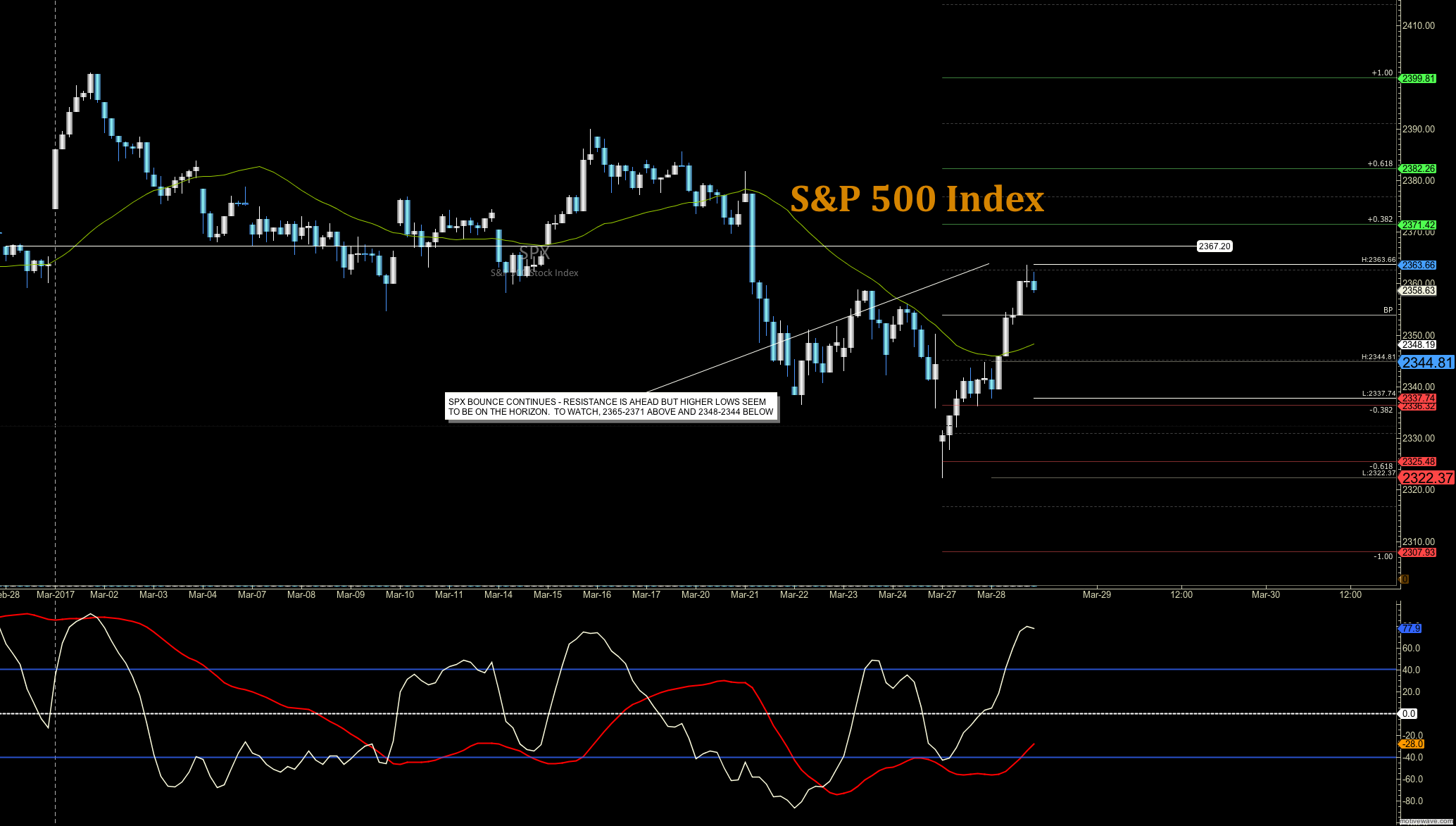Click the large blue 2344.81 price tag
The image size is (1456, 826).
coord(1426,363)
